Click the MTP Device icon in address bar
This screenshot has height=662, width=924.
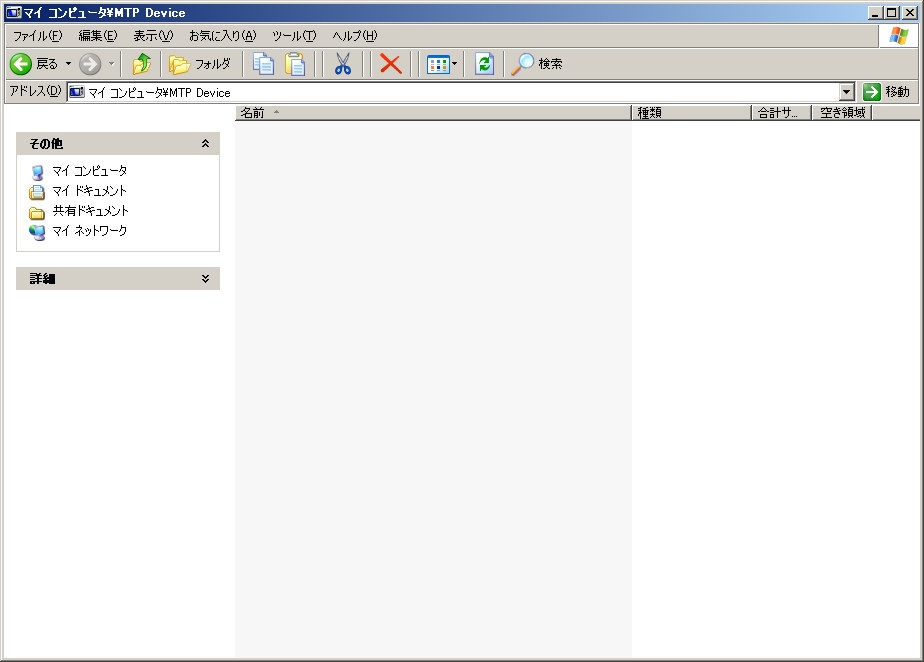77,92
